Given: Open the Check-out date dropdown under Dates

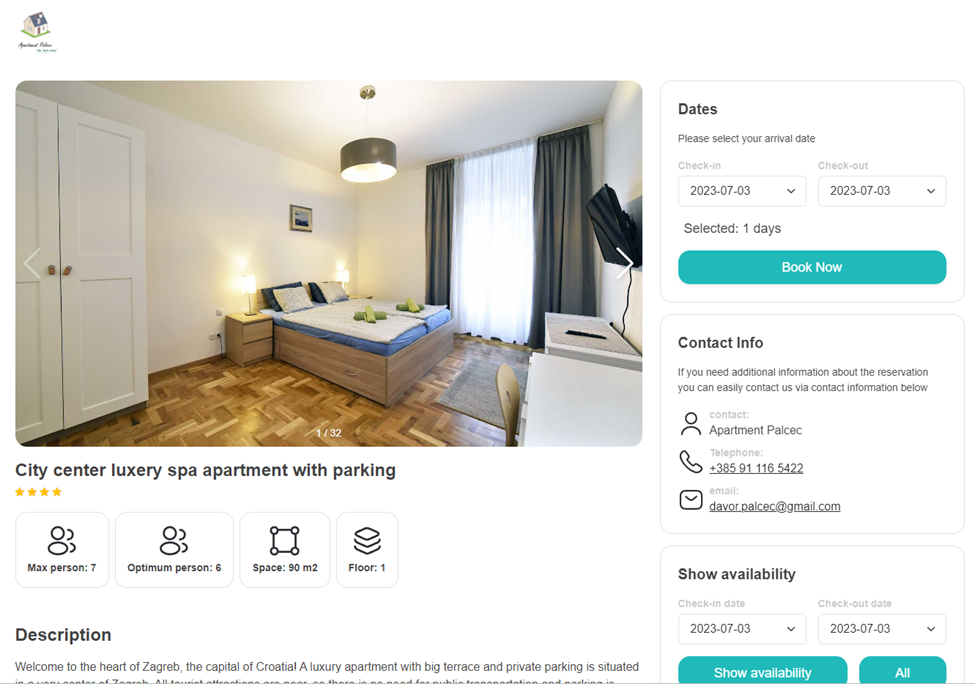Looking at the screenshot, I should pos(882,191).
